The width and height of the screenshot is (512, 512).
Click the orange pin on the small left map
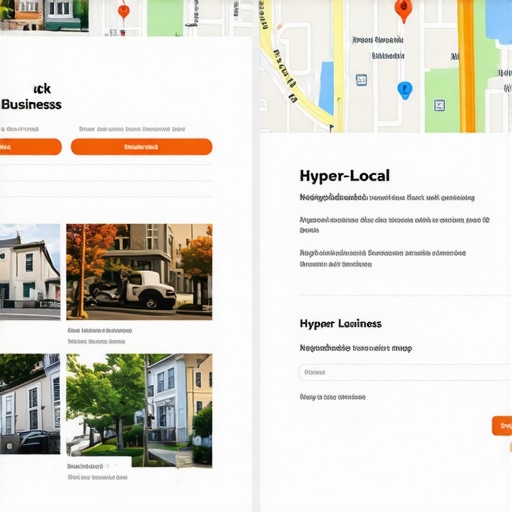point(124,11)
